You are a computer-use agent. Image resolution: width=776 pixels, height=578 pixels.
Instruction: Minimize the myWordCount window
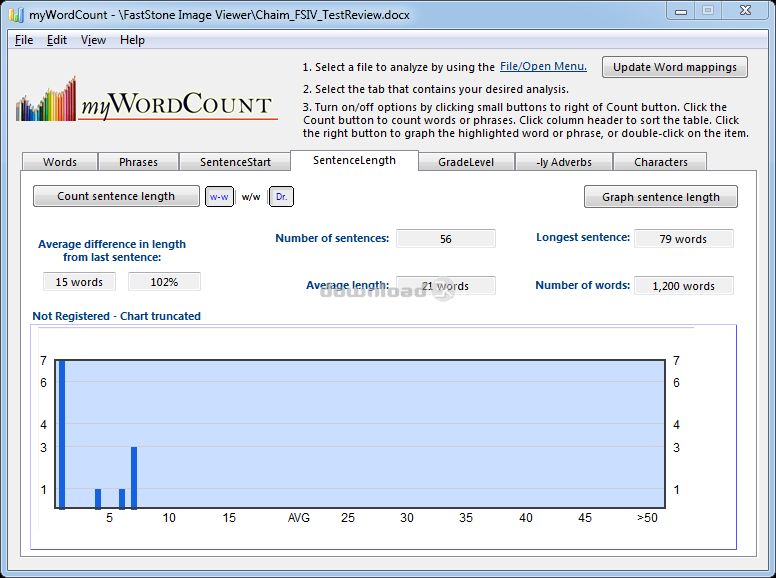coord(681,11)
